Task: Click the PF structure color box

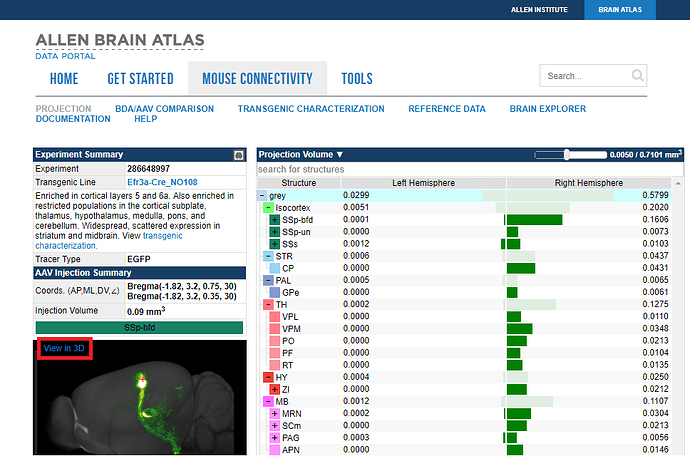Action: click(x=275, y=353)
